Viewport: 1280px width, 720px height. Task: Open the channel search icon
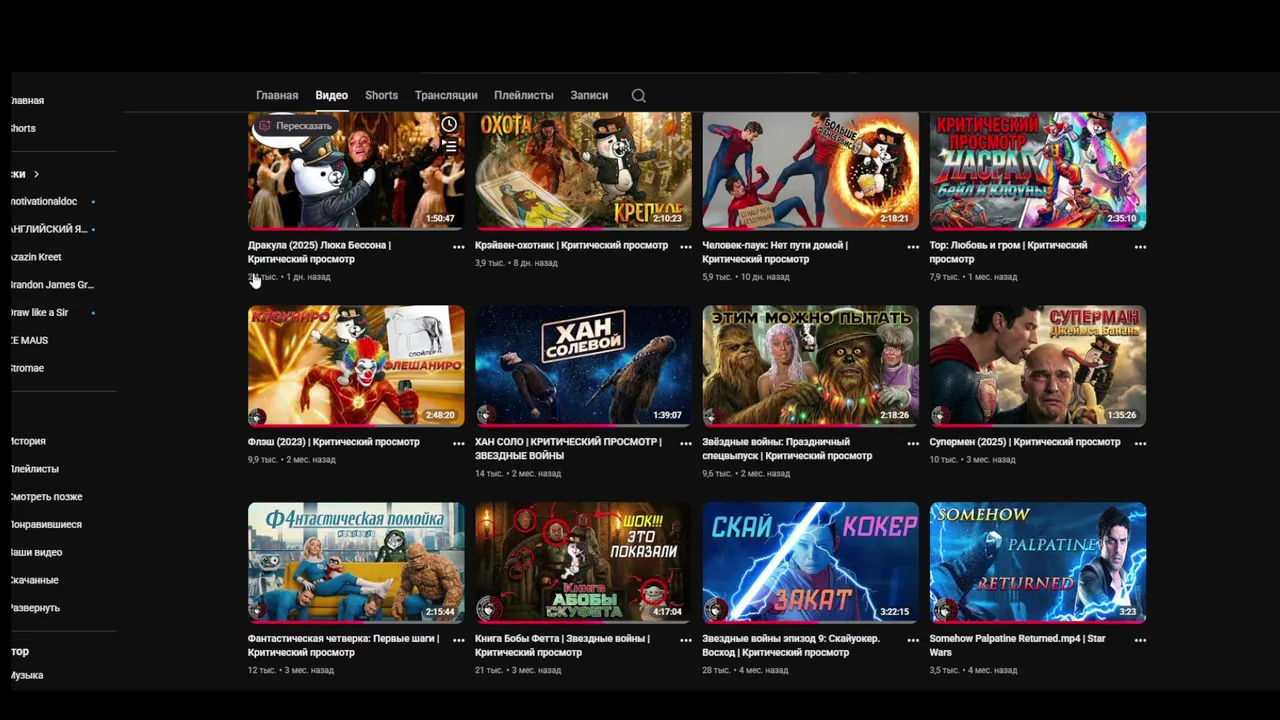(638, 96)
